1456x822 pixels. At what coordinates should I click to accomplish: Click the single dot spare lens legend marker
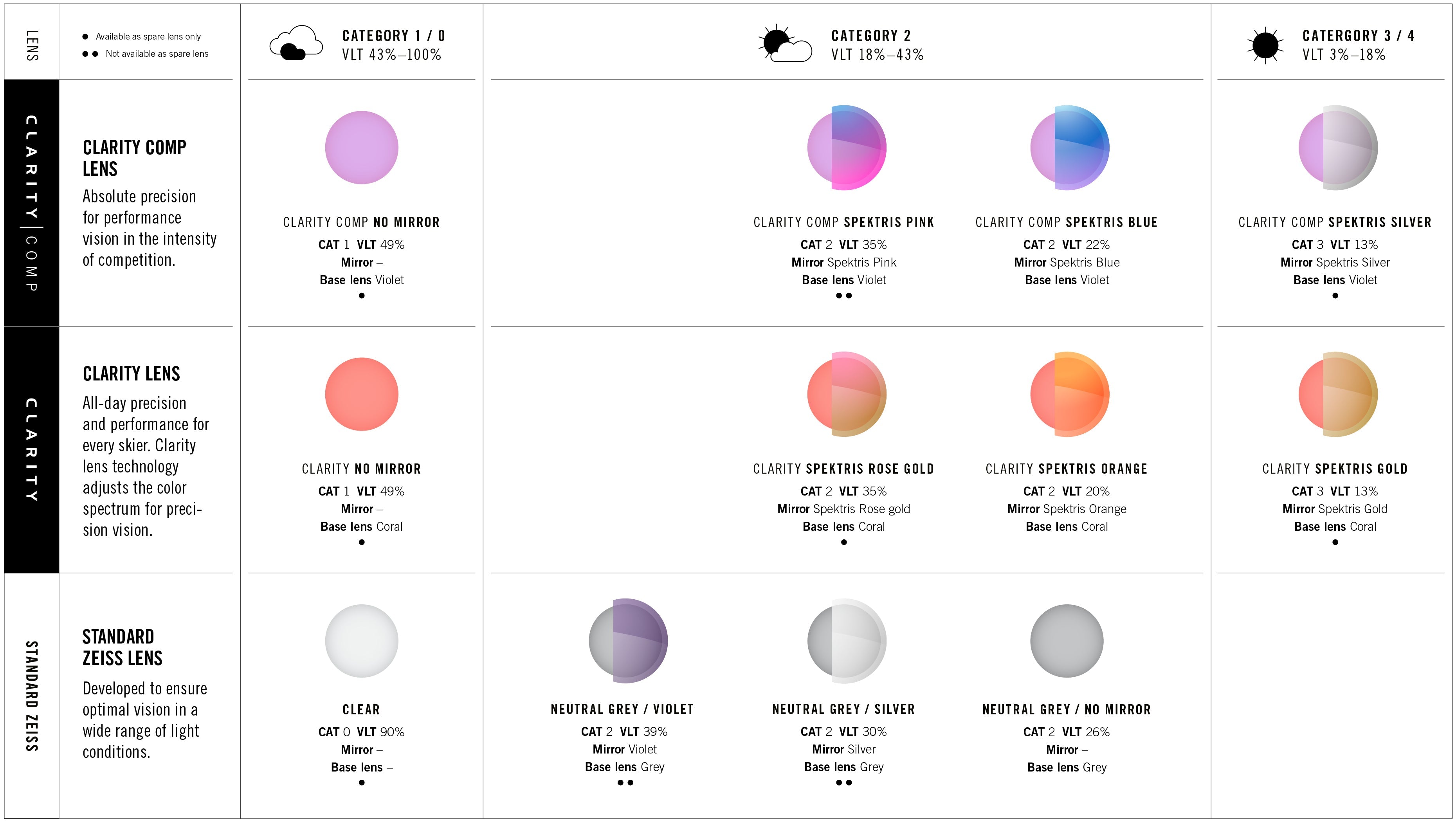[x=85, y=37]
